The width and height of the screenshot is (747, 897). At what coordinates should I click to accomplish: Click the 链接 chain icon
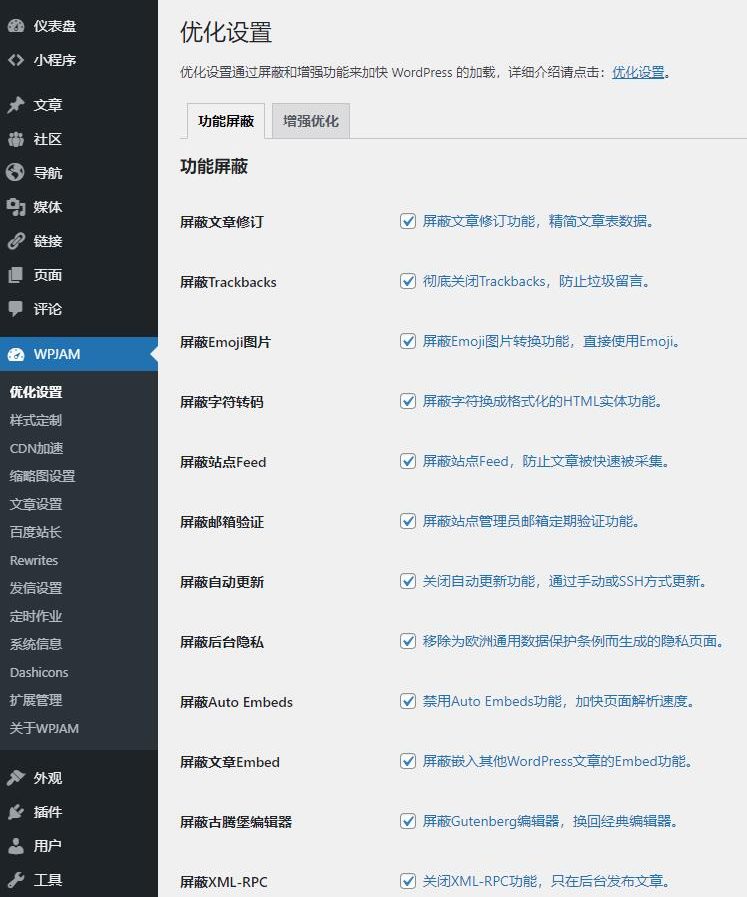click(16, 241)
